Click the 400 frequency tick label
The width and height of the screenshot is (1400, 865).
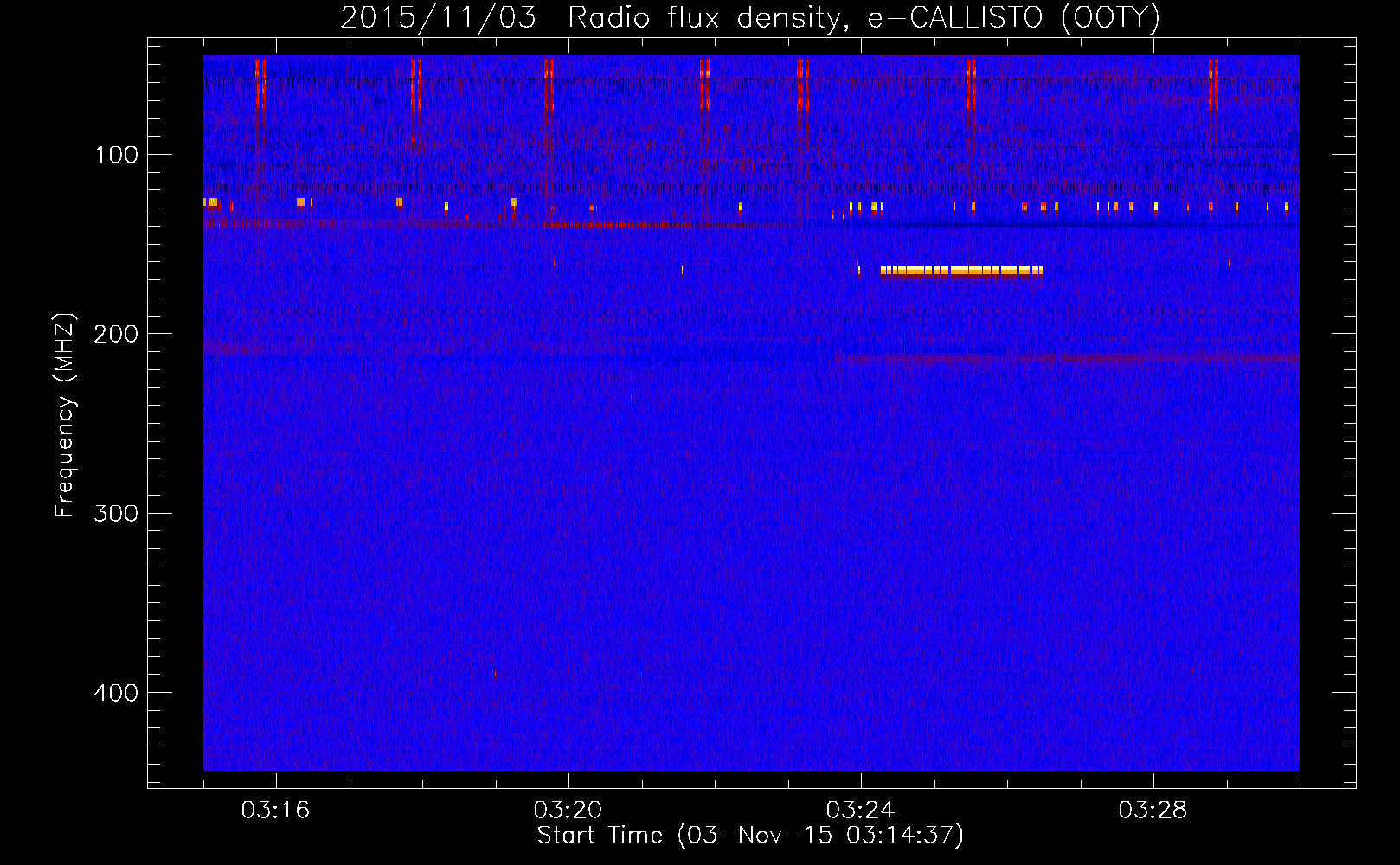click(116, 693)
